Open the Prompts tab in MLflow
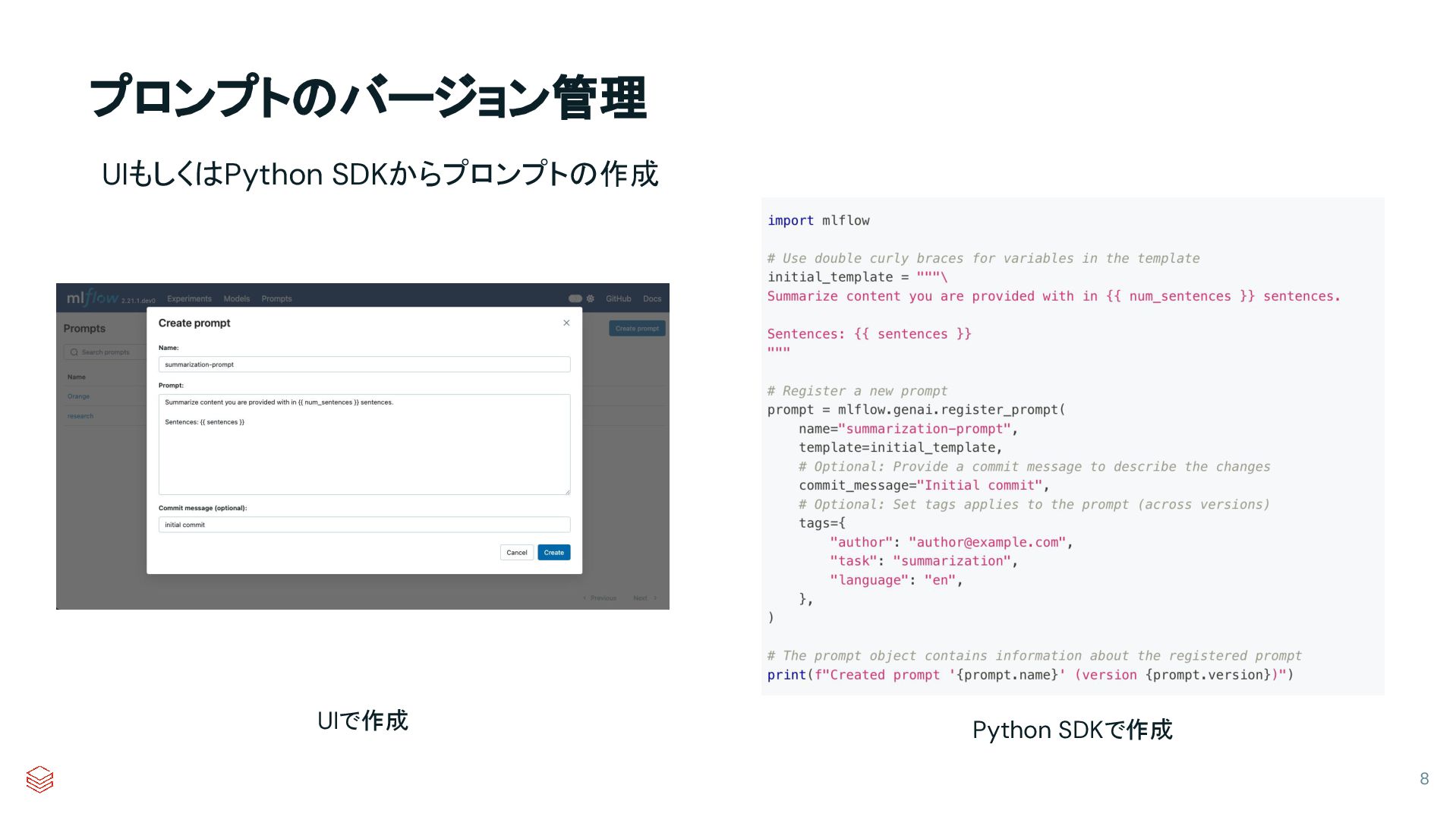 click(x=276, y=299)
